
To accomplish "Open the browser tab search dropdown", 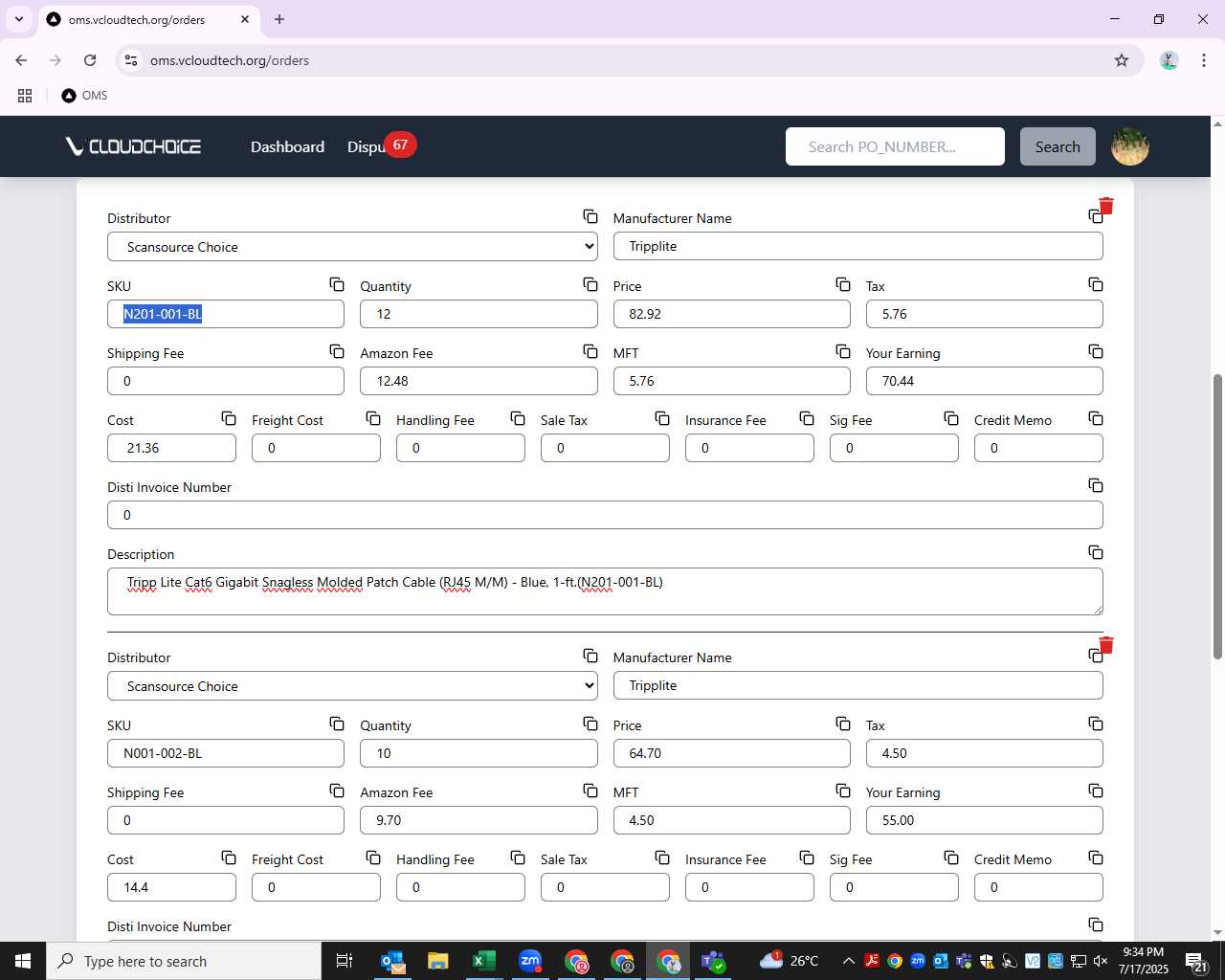I will [x=18, y=19].
